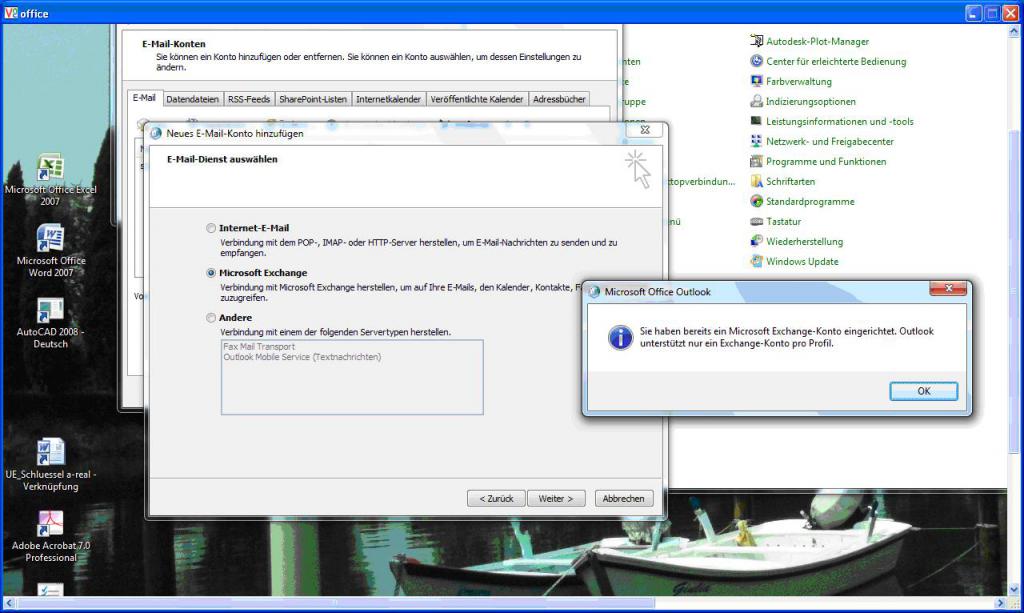Launch the AutoCAD 2008 - Deutsch shortcut icon
Screen dimensions: 1024x613
pyautogui.click(x=50, y=311)
